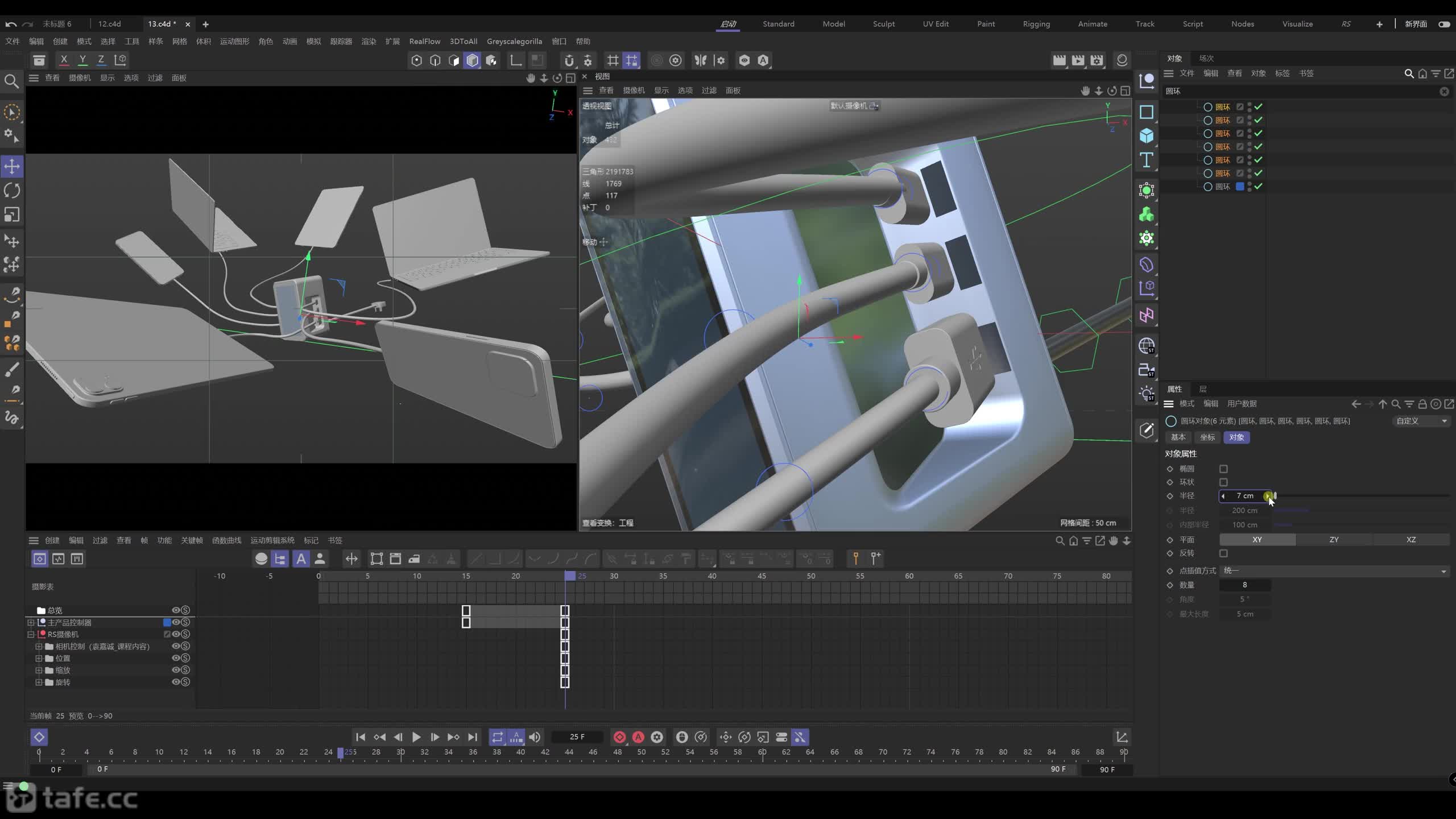The height and width of the screenshot is (819, 1456).
Task: Play the animation forward
Action: coord(416,737)
